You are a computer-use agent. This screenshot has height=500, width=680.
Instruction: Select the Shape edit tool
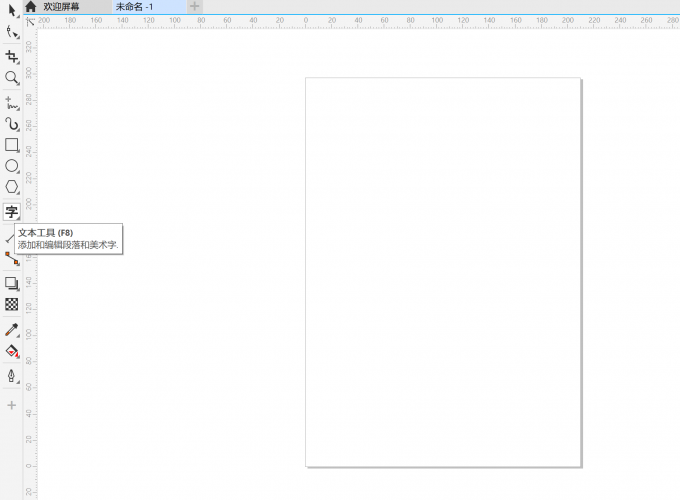coord(11,32)
